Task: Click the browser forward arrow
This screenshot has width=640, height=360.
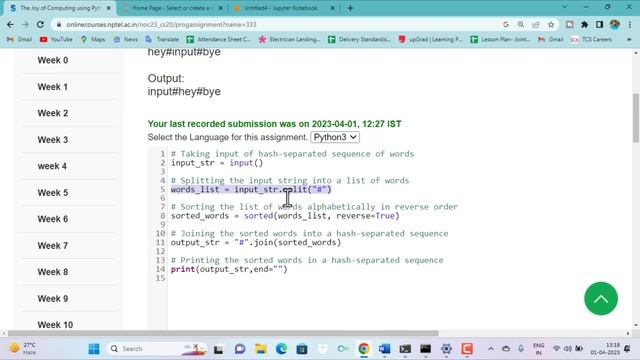Action: point(25,24)
